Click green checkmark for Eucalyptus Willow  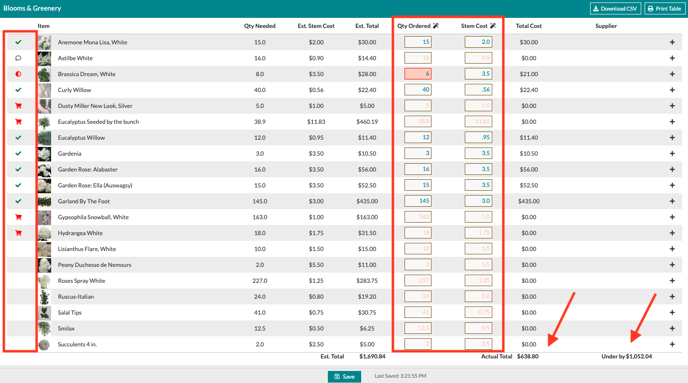18,137
